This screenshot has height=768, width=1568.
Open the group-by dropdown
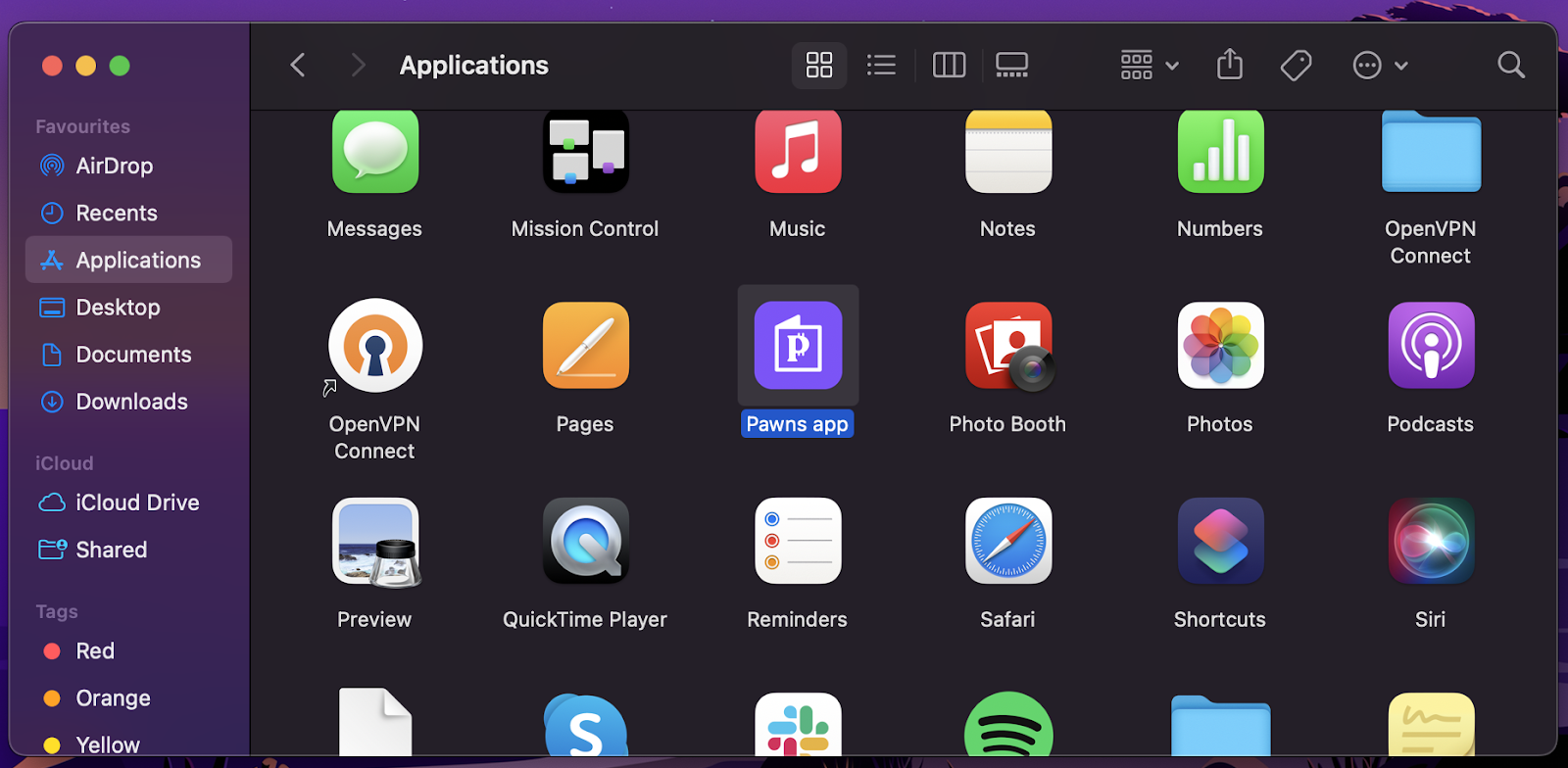(x=1150, y=66)
